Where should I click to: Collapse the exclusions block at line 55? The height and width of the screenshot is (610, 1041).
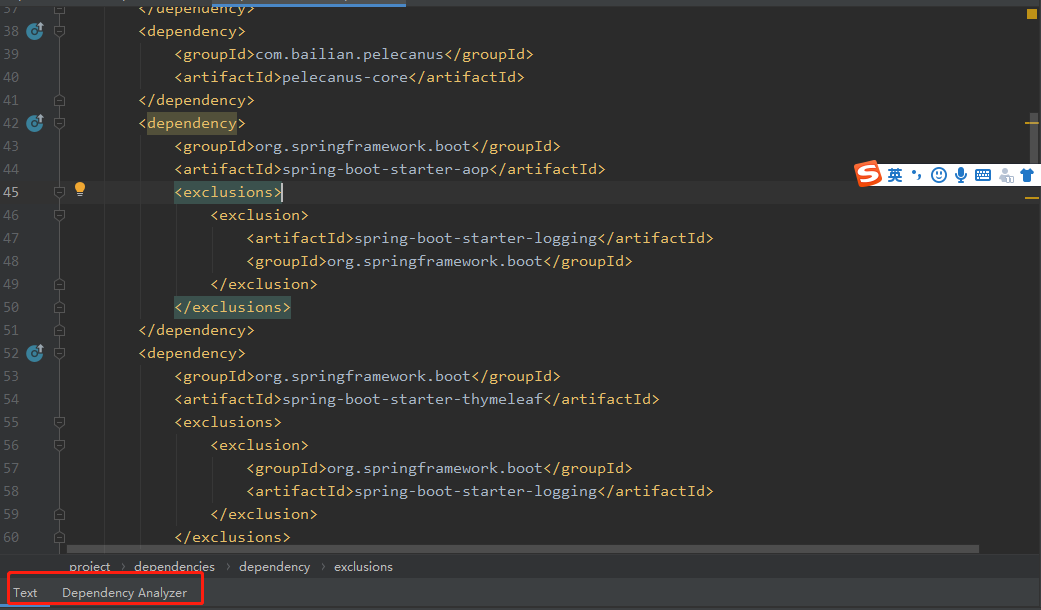point(59,422)
